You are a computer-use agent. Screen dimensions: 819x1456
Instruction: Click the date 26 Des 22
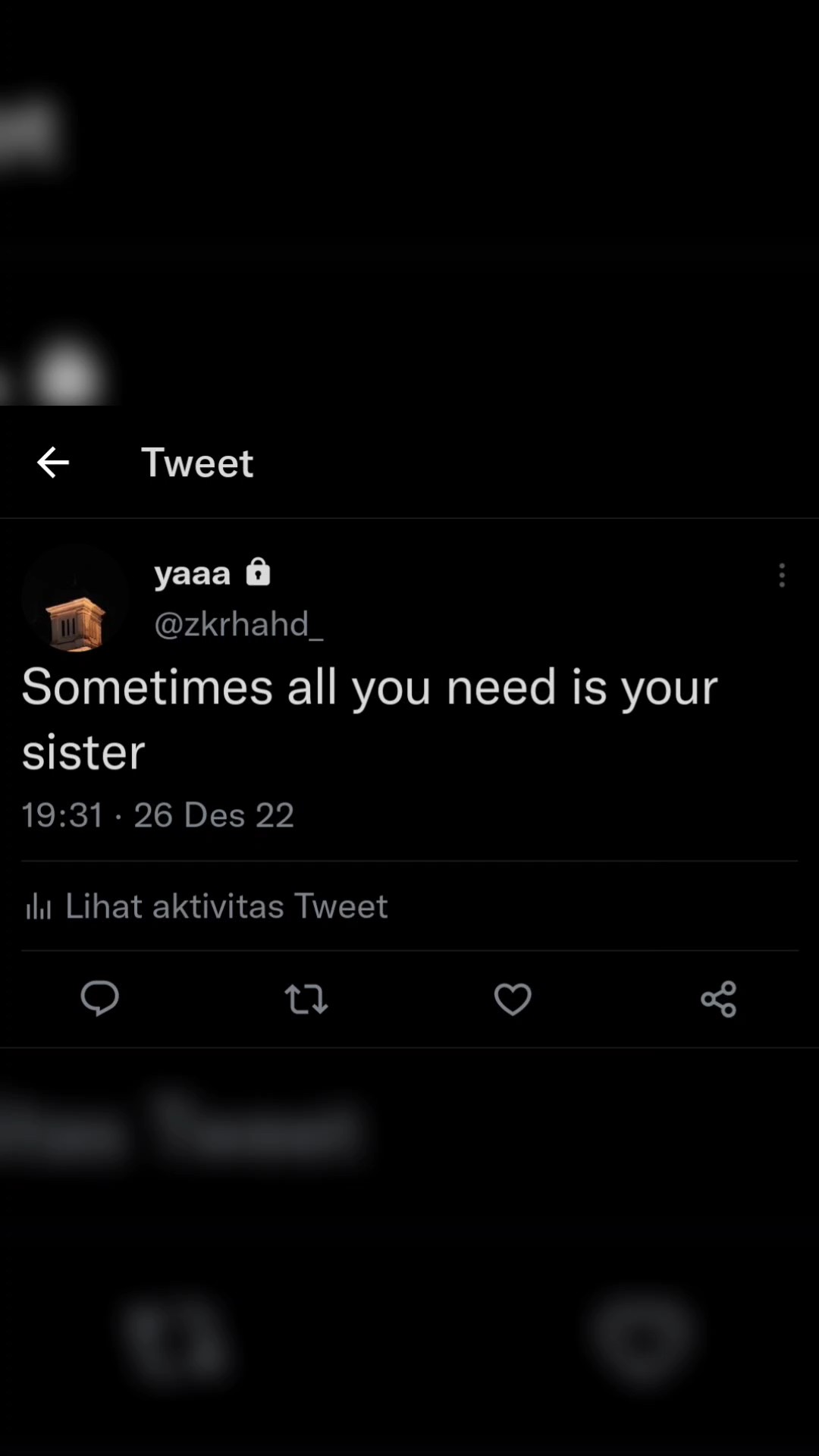[x=214, y=815]
